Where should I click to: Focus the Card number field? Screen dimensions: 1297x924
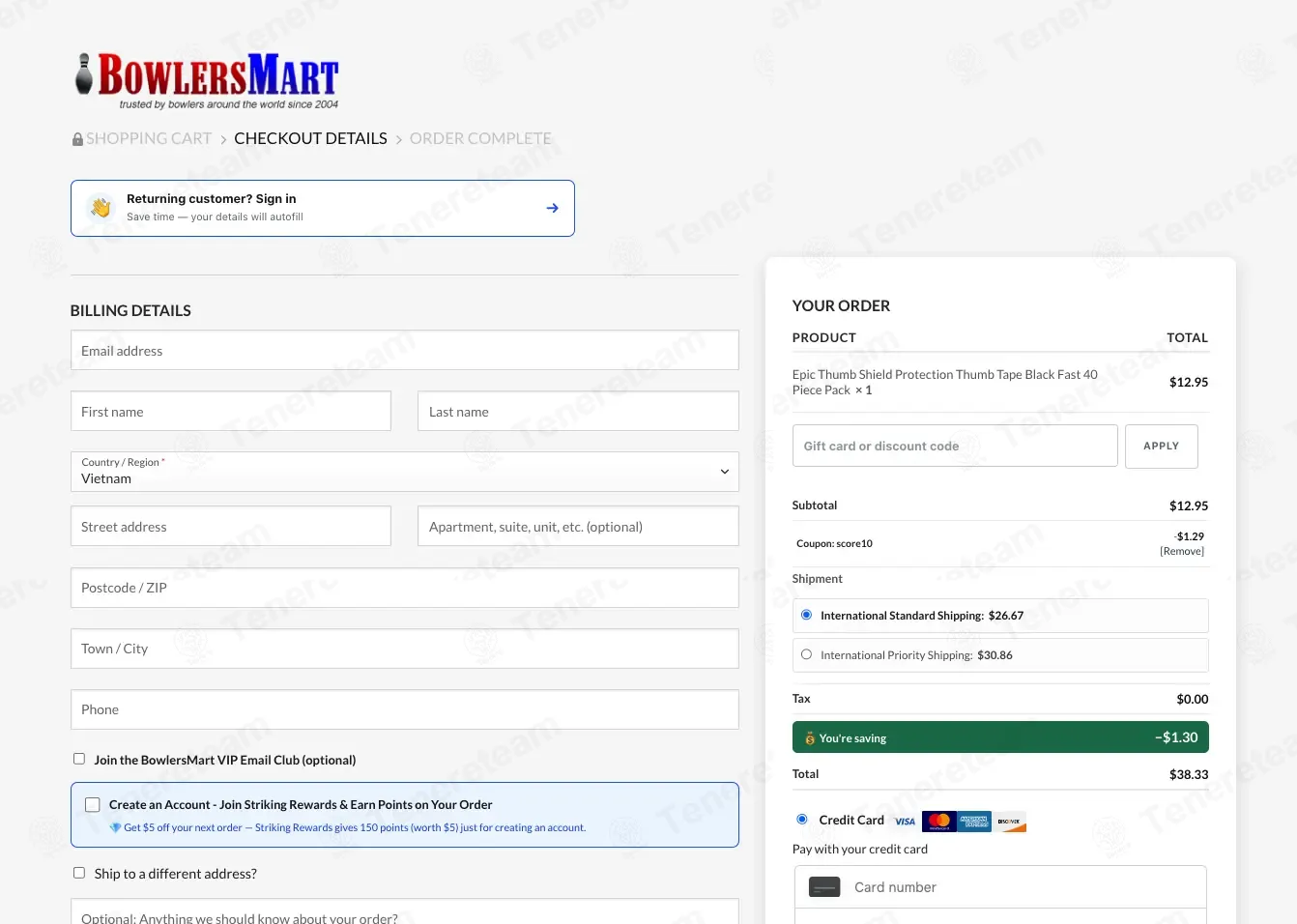[1000, 887]
